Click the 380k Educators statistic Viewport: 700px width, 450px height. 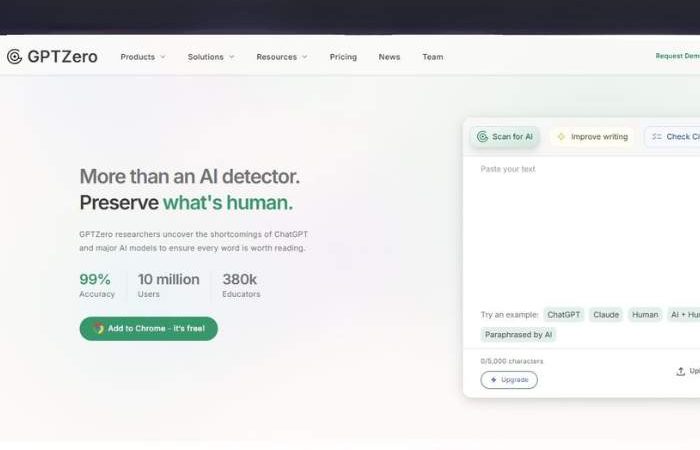(241, 285)
